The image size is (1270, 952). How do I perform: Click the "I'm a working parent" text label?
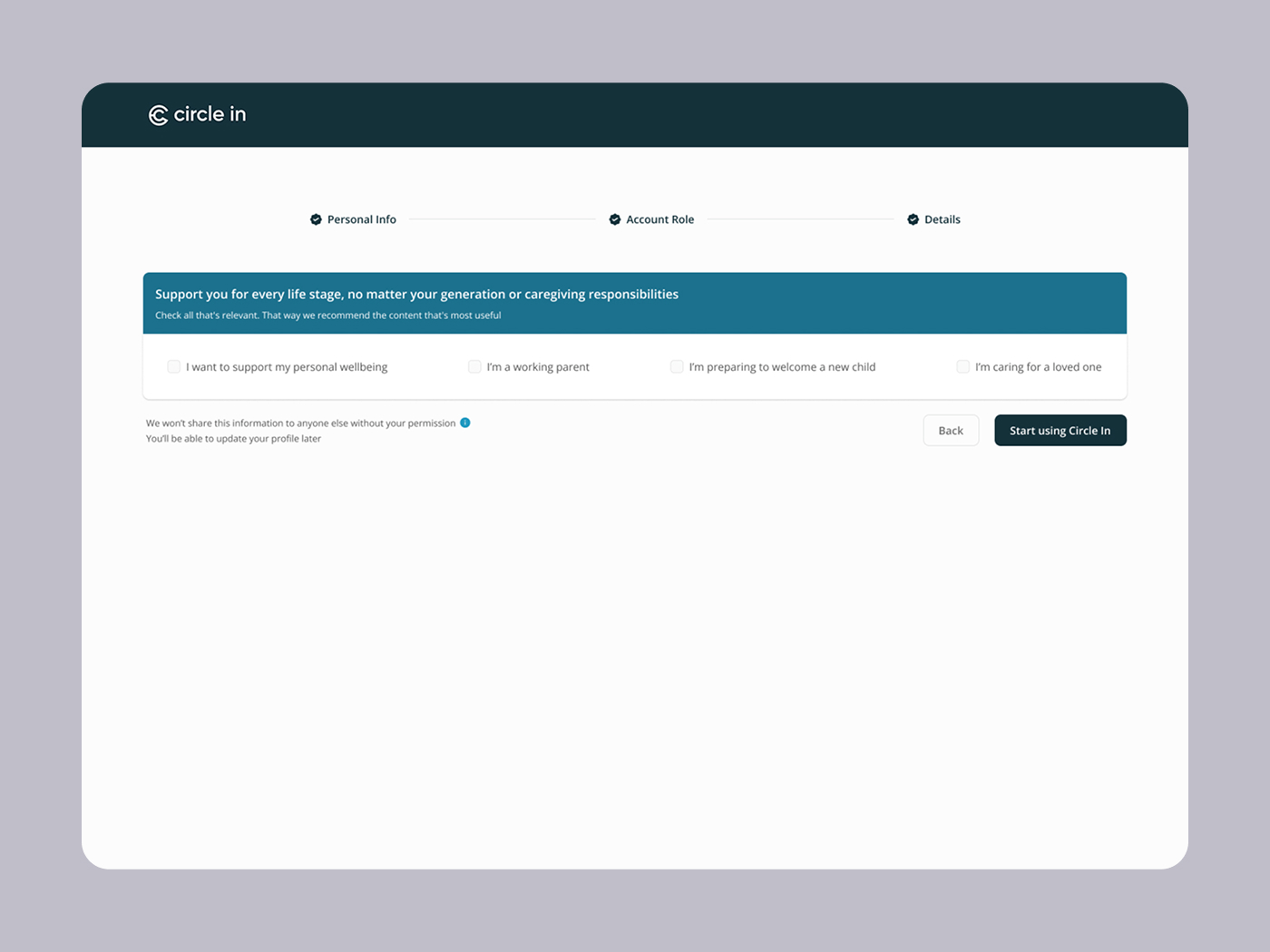click(538, 366)
